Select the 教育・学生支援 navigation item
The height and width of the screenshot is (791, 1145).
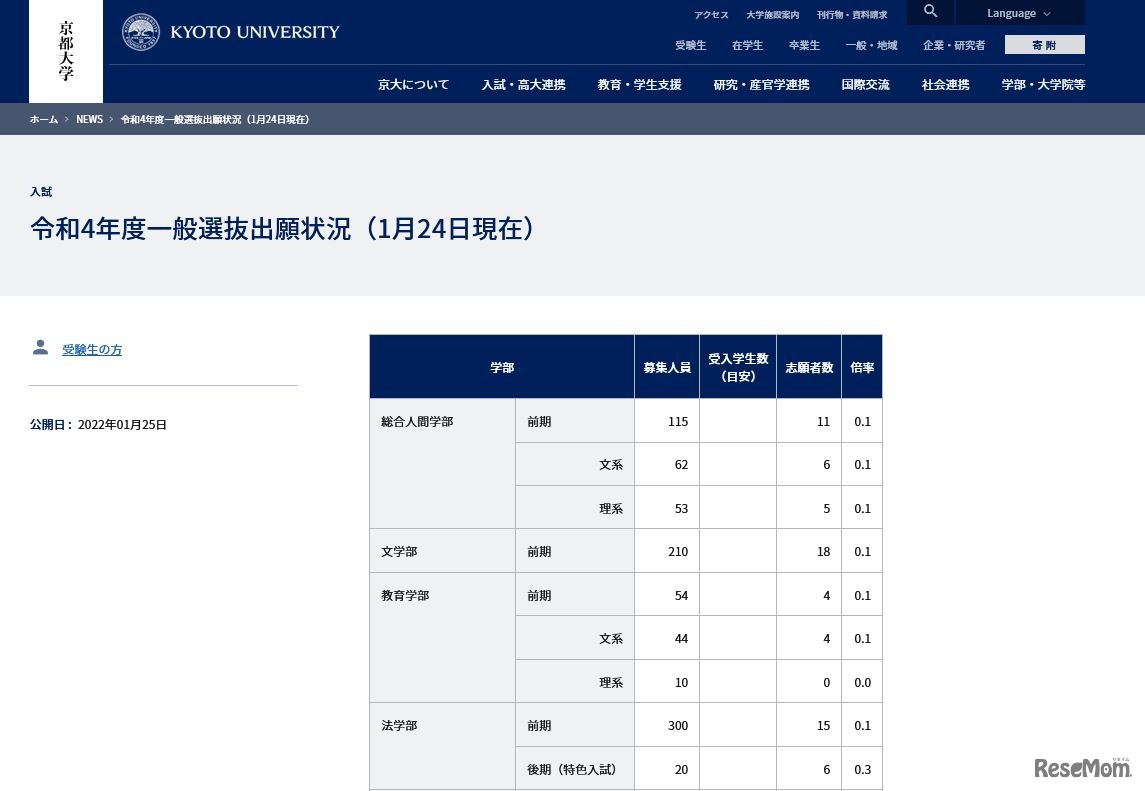pyautogui.click(x=639, y=84)
